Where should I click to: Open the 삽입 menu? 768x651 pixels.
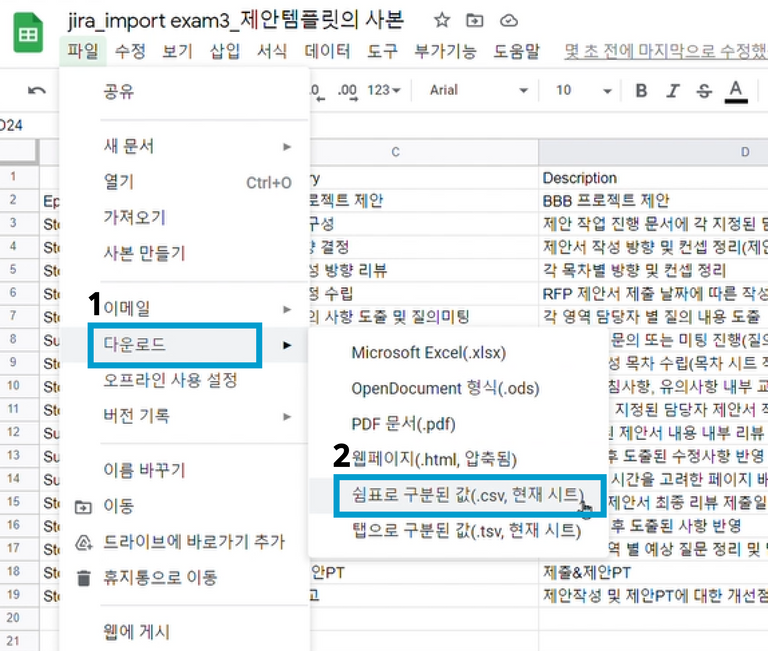225,51
